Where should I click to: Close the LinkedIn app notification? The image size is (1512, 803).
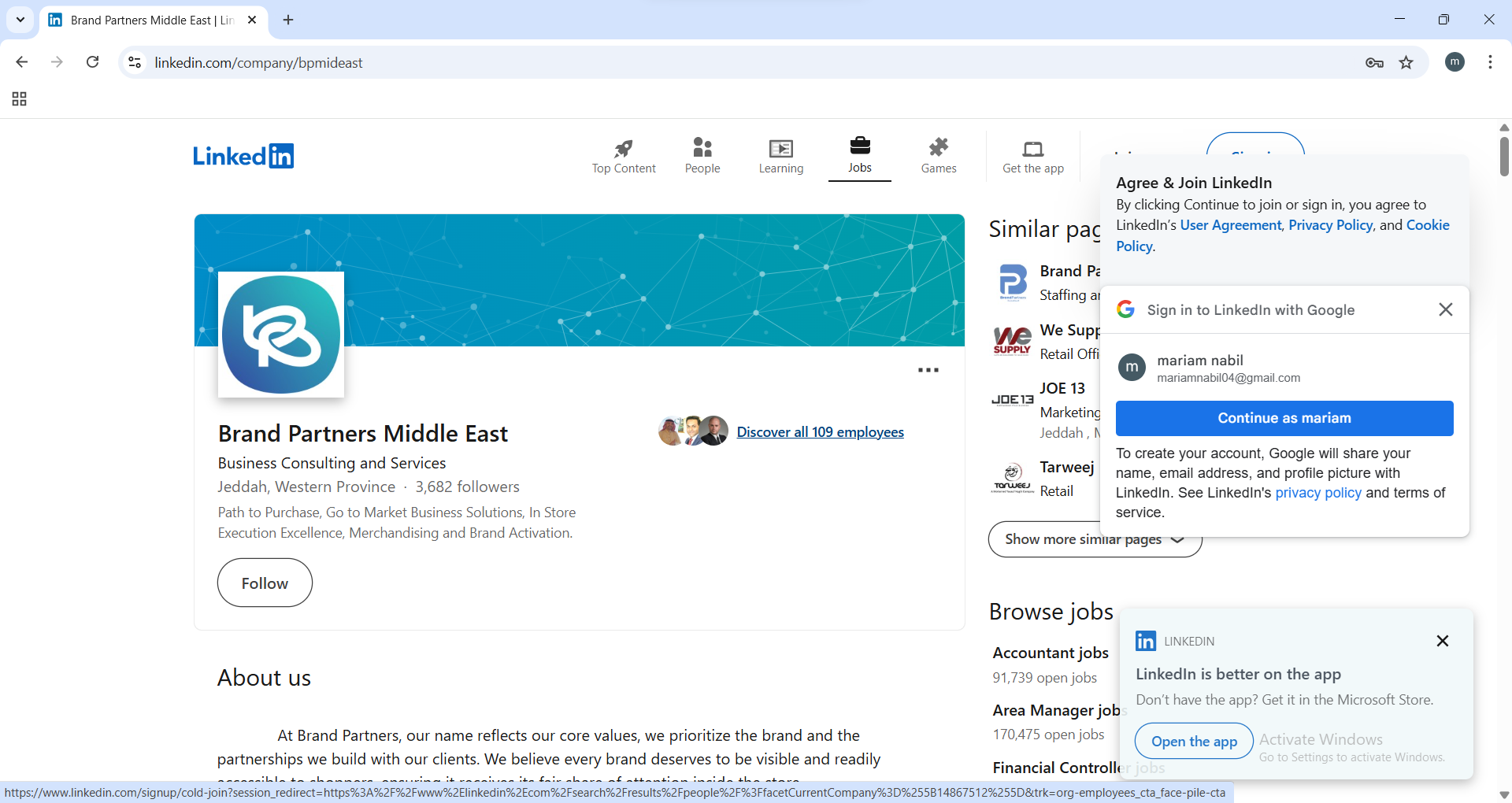1443,641
